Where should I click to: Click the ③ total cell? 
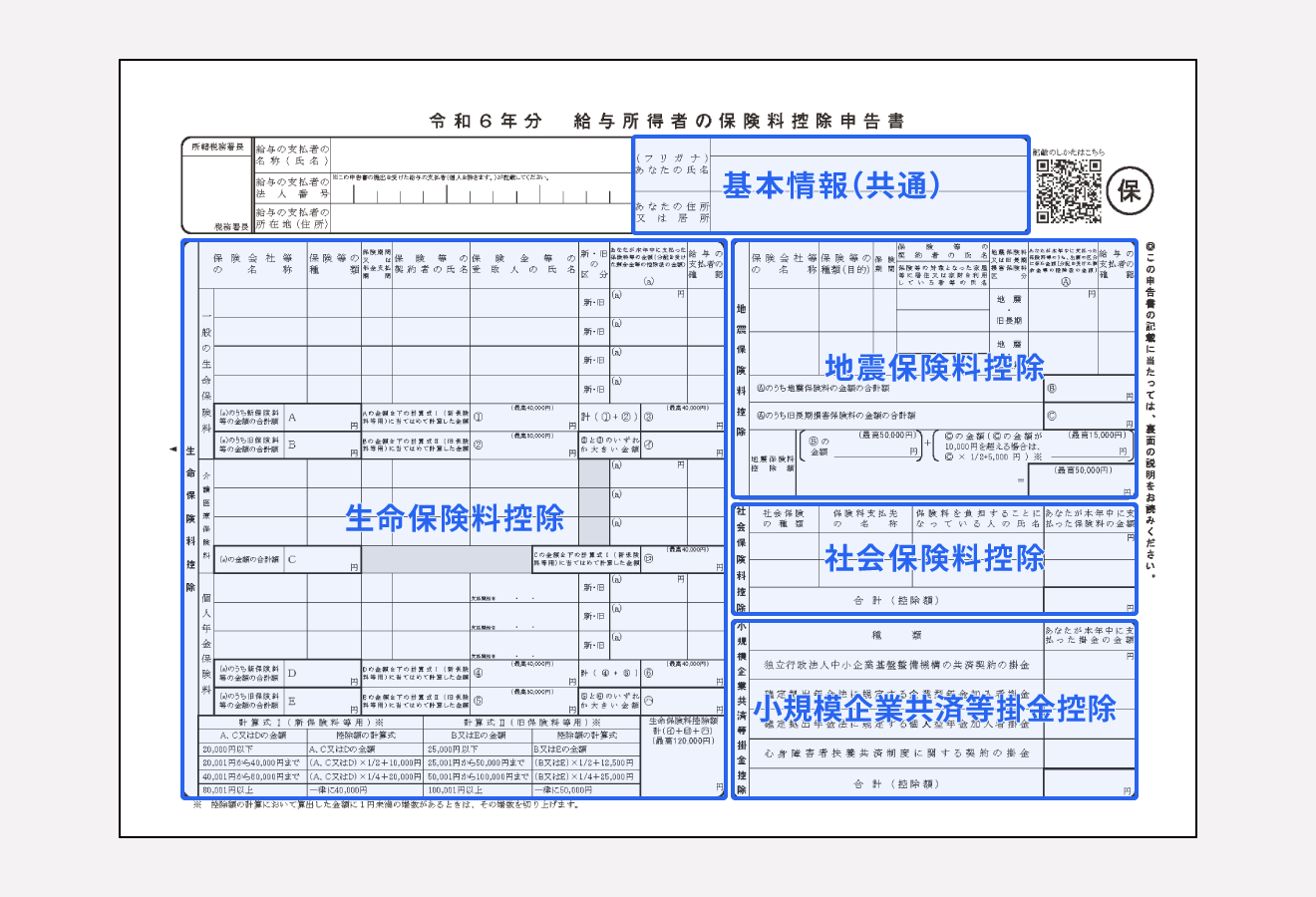pyautogui.click(x=681, y=418)
